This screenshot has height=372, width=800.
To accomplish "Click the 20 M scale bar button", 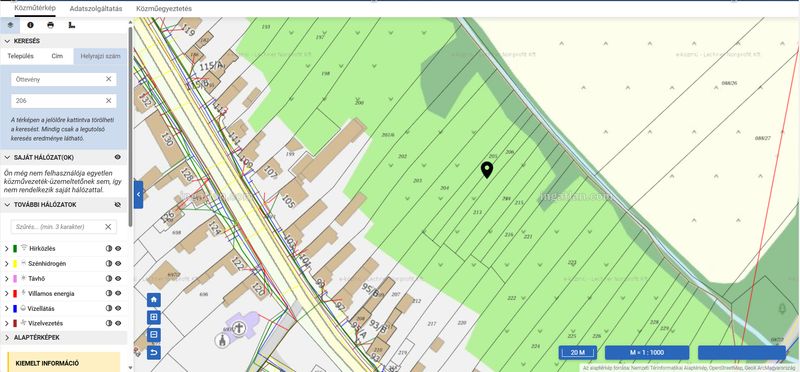I will point(578,353).
